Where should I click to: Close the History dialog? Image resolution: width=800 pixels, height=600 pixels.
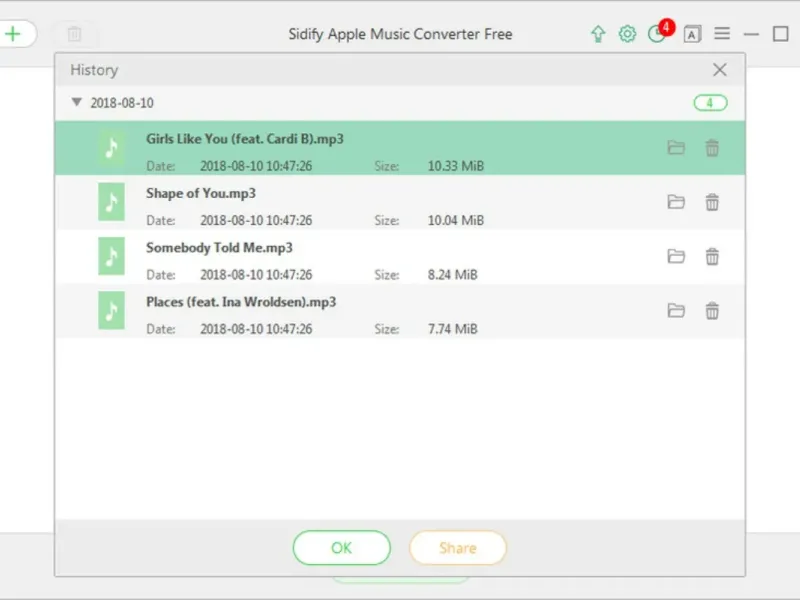coord(719,70)
